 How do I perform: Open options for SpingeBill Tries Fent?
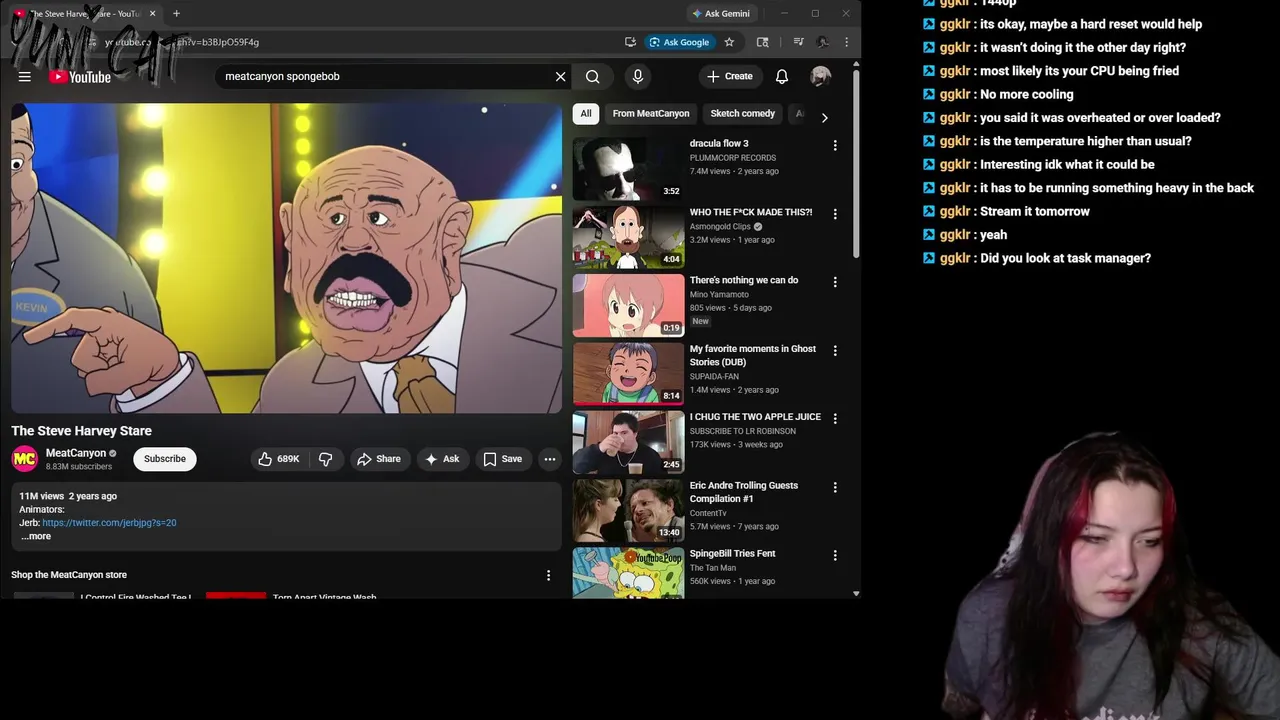tap(835, 555)
